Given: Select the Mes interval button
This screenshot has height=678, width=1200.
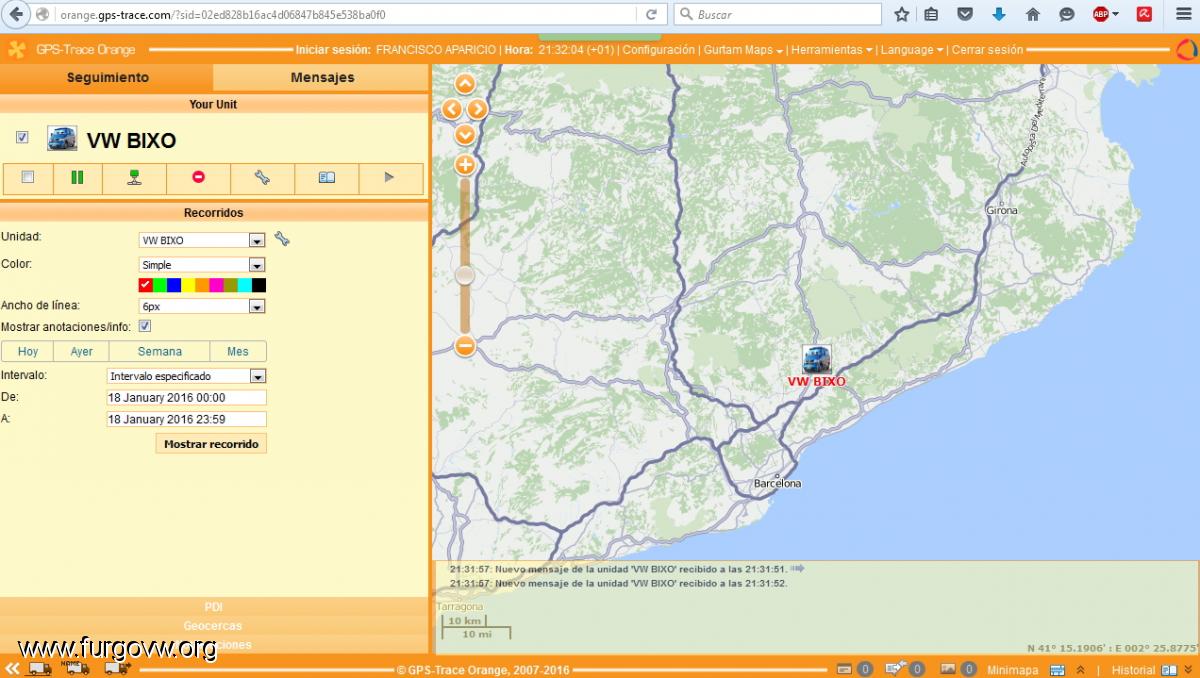Looking at the screenshot, I should tap(238, 351).
